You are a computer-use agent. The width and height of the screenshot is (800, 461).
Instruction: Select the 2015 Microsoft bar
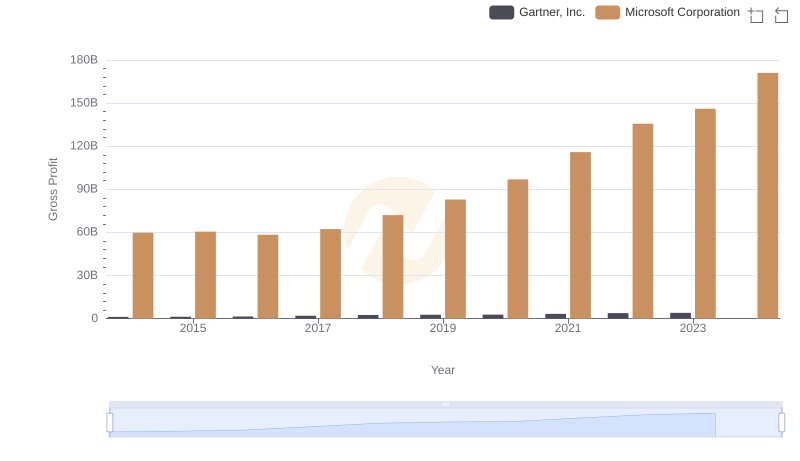coord(206,275)
